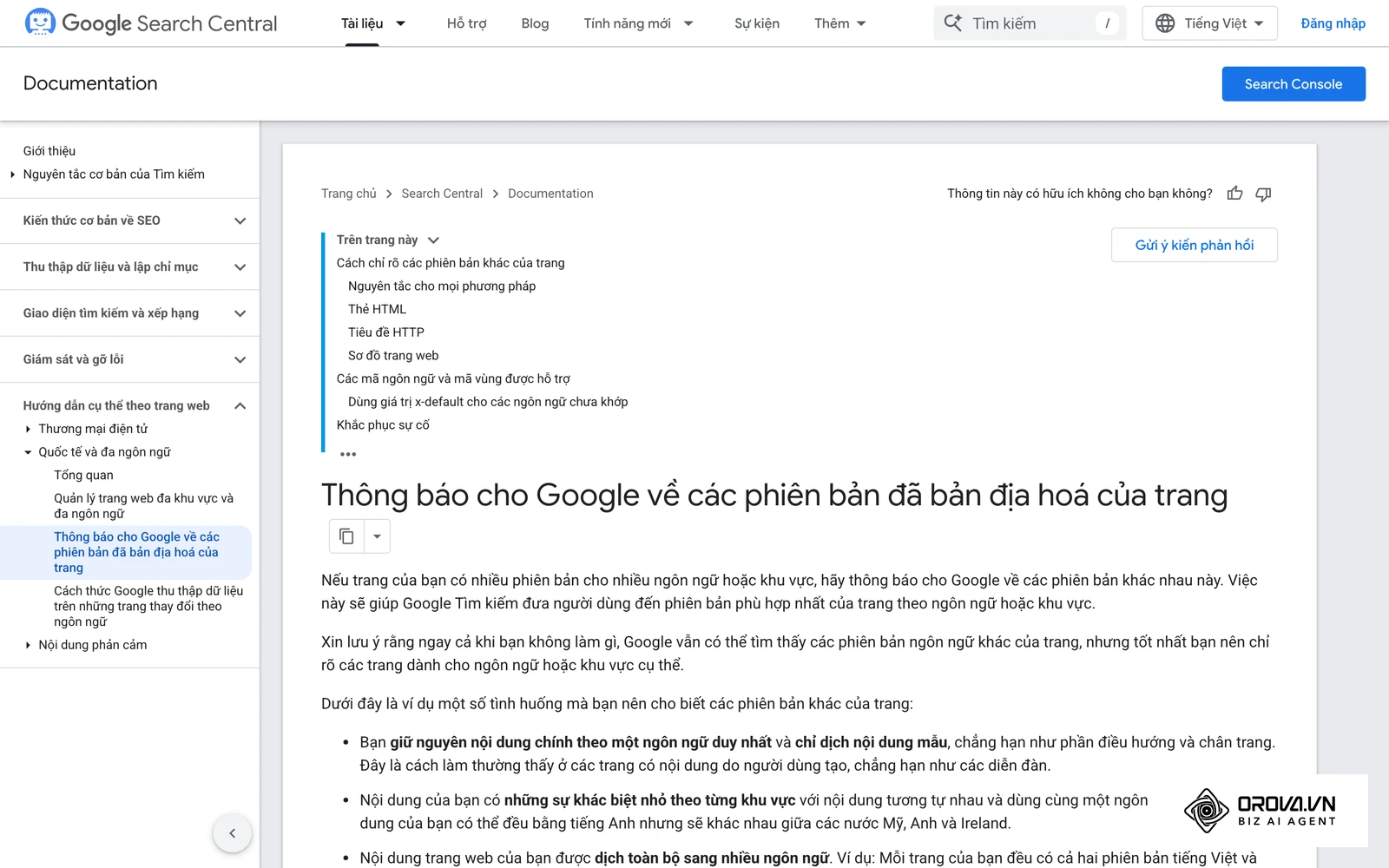1389x868 pixels.
Task: Jump to the Khắc phục sự cố section
Action: (383, 424)
